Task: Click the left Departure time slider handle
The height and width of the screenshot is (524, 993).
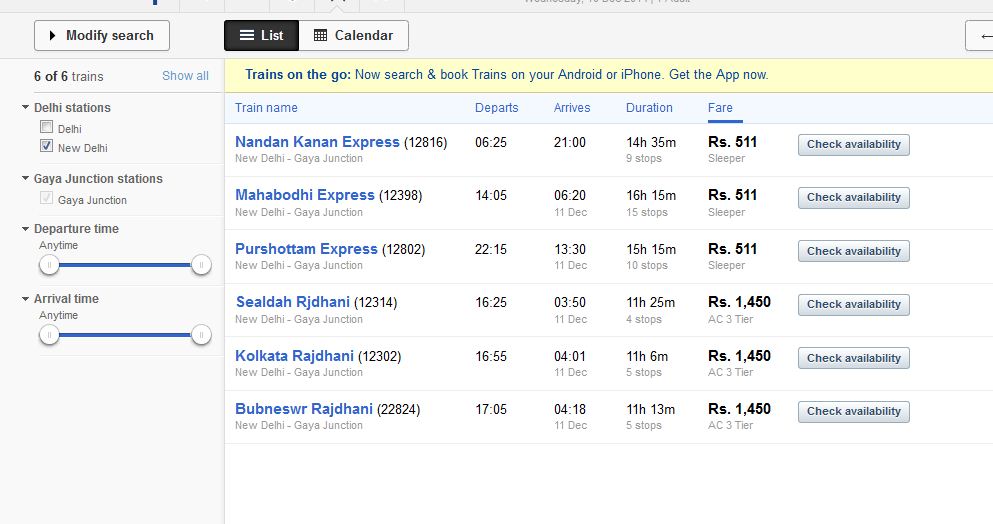Action: (49, 265)
